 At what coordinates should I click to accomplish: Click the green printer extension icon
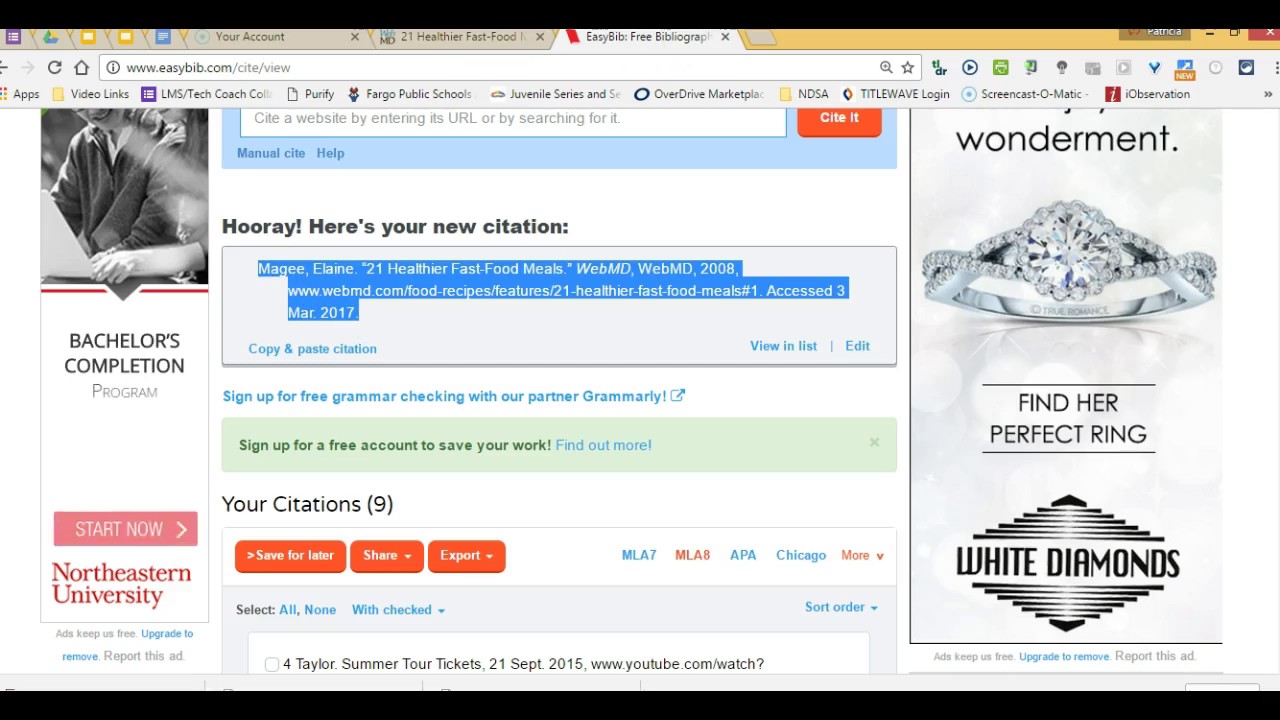tap(1001, 68)
